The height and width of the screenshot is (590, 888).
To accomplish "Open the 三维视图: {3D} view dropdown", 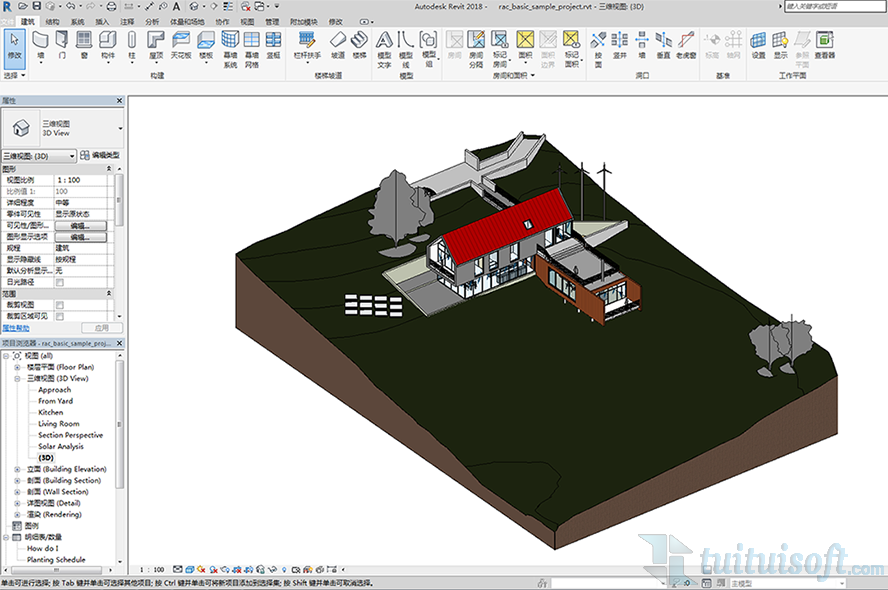I will (x=72, y=156).
